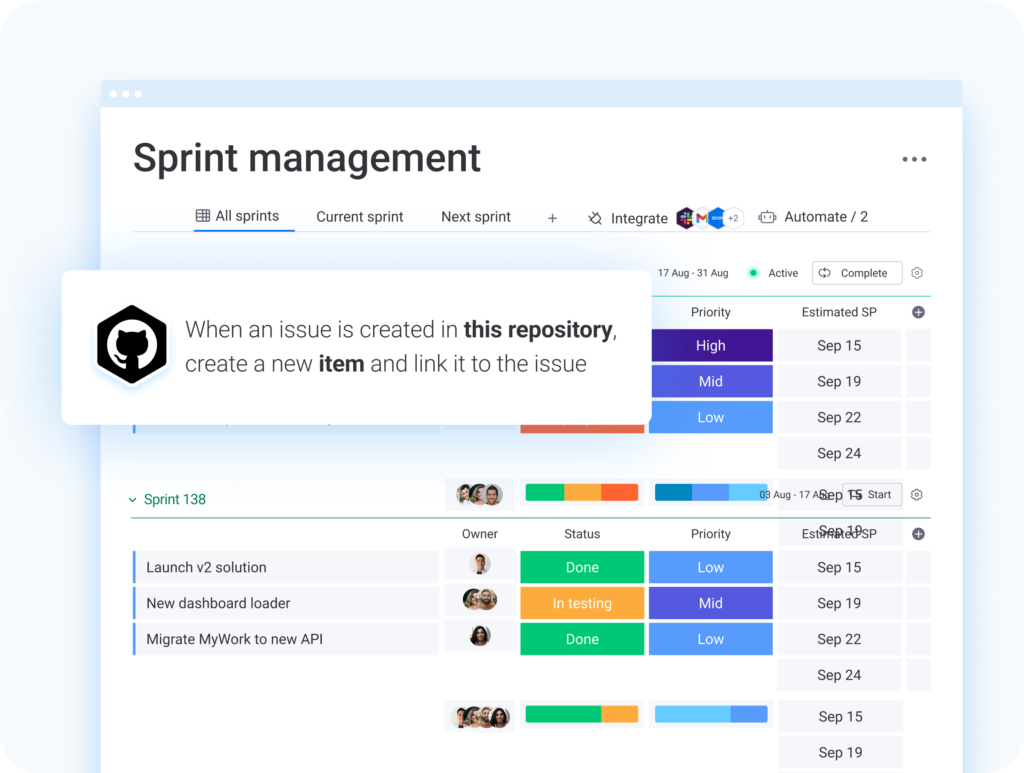This screenshot has height=773, width=1024.
Task: Click the Slack integration icon
Action: click(x=685, y=218)
